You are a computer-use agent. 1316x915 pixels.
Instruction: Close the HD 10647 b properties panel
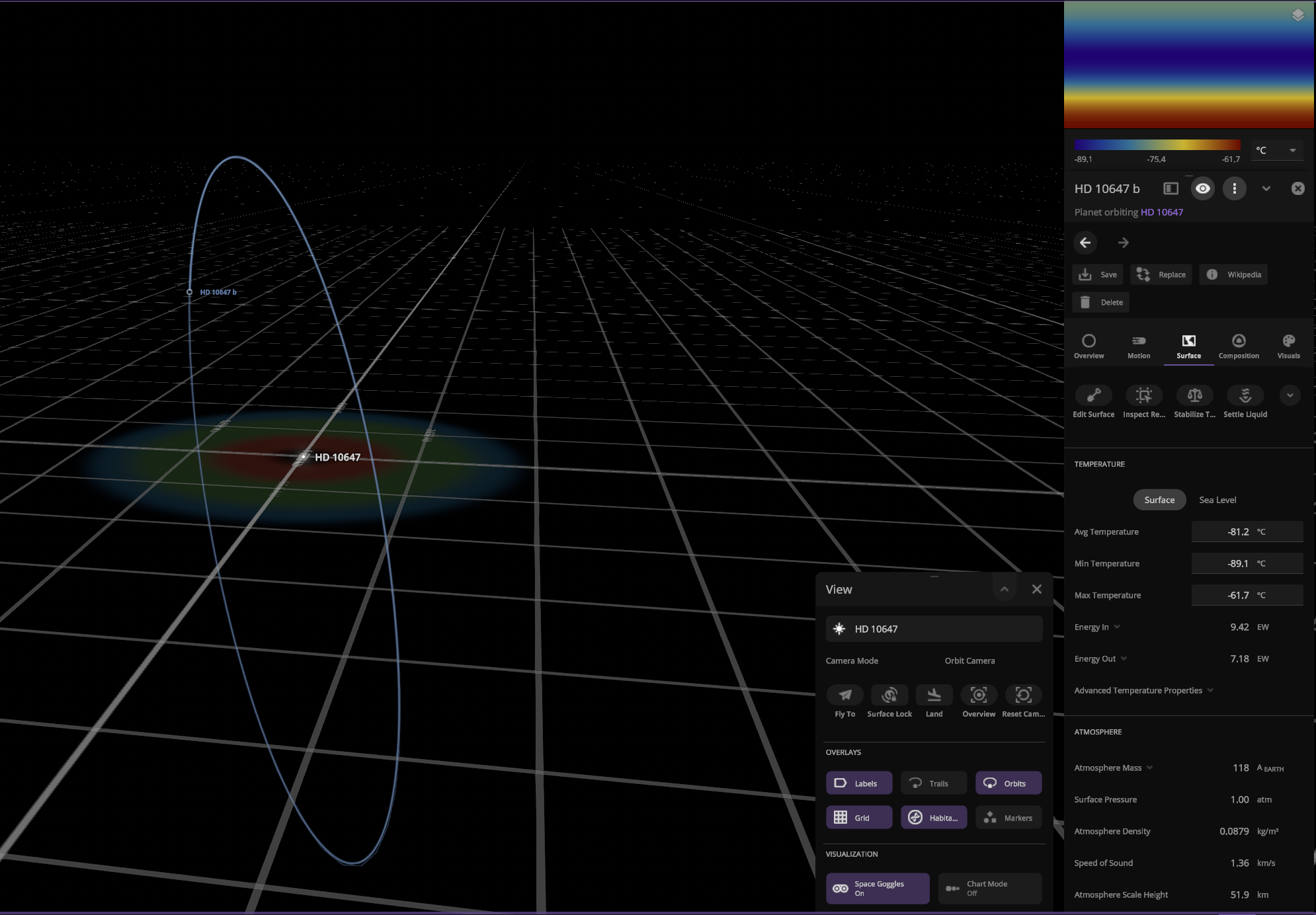coord(1297,189)
